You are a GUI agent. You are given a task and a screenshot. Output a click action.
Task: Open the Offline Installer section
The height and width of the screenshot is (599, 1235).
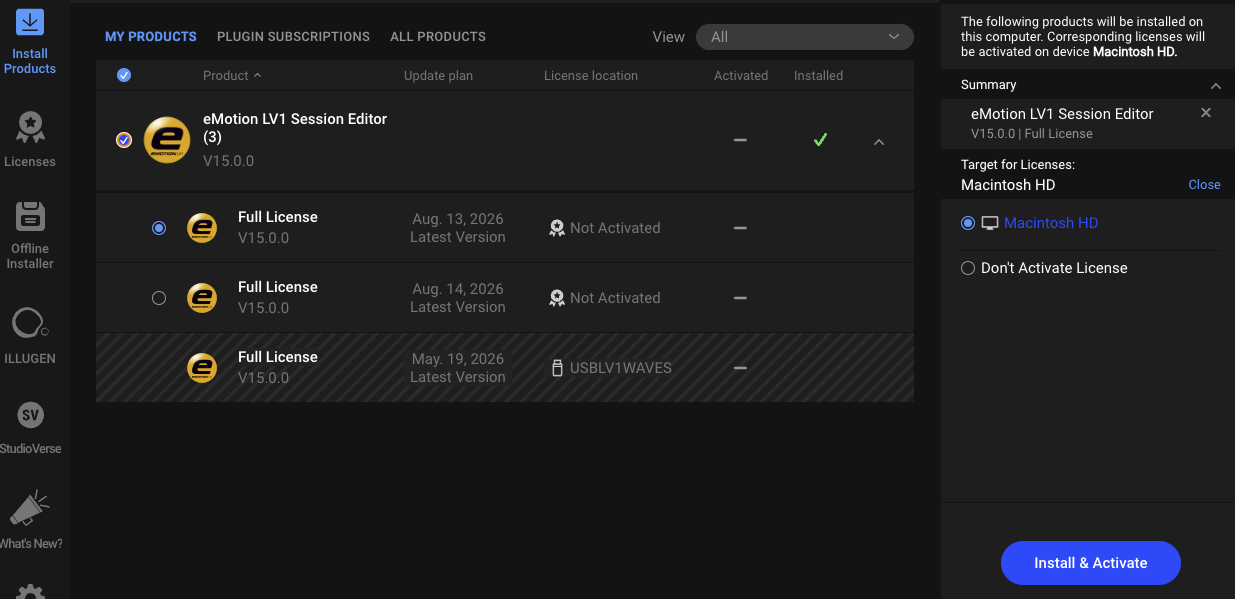click(x=30, y=235)
